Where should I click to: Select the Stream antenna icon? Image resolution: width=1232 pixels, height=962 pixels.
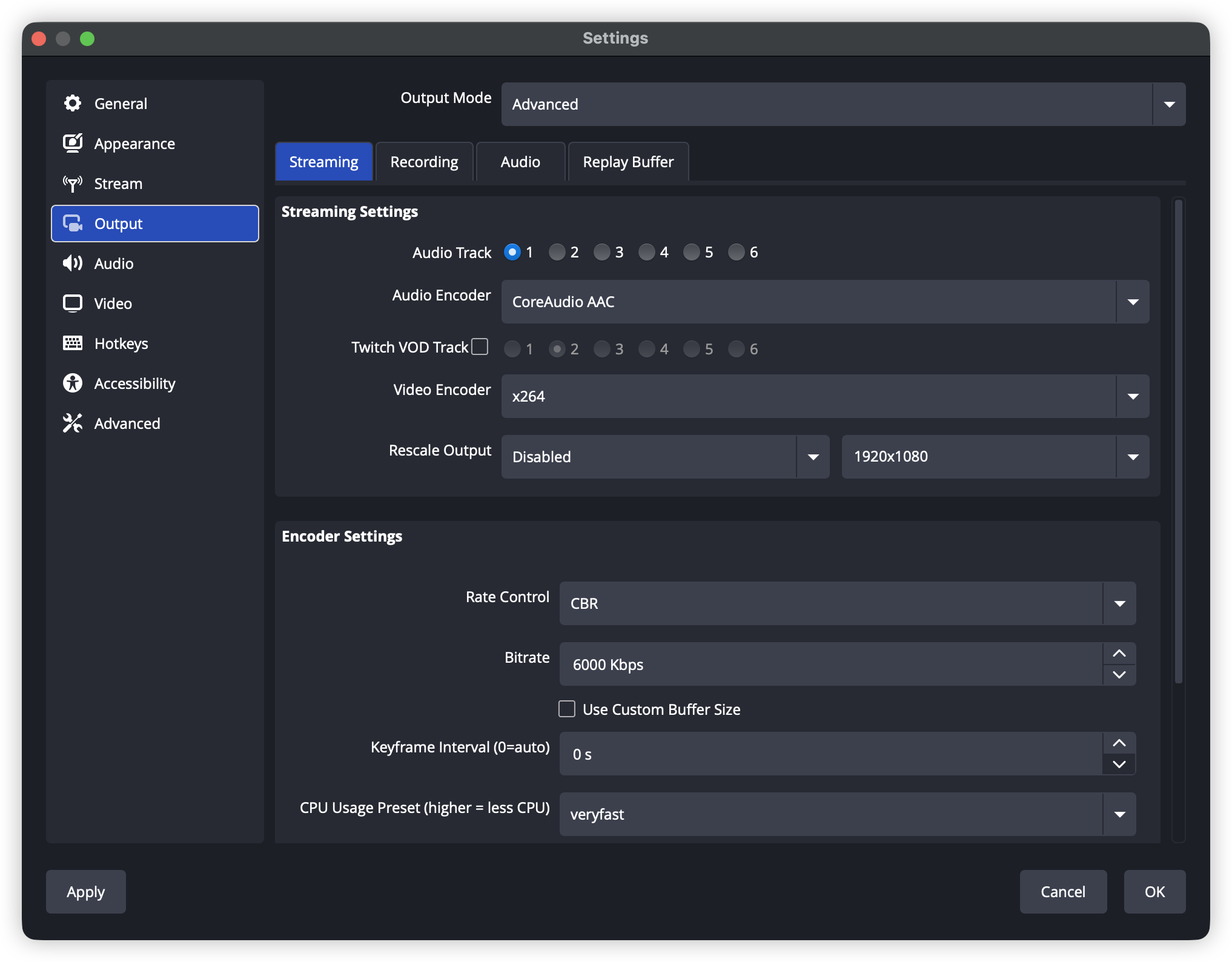pyautogui.click(x=73, y=184)
